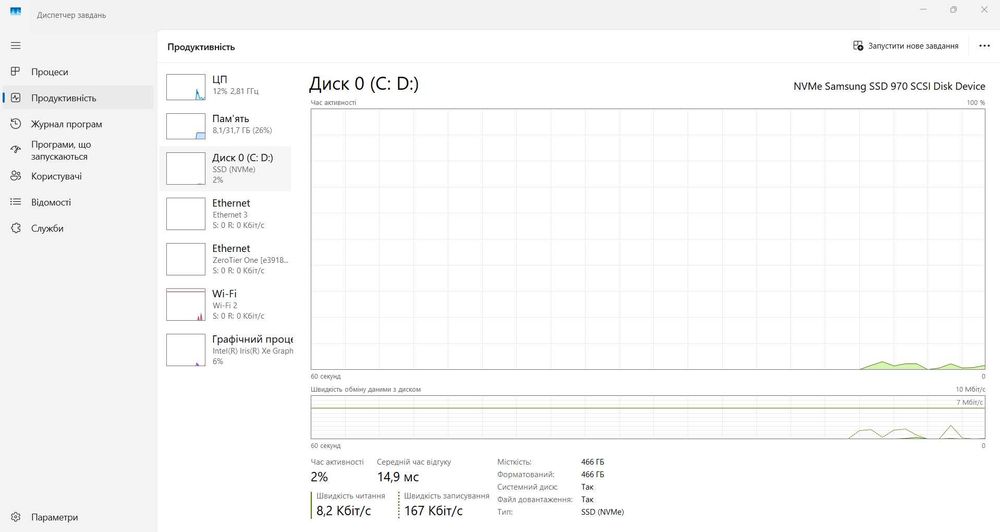Select the Ethernet 3 graph thumbnail
The width and height of the screenshot is (1000, 532).
186,214
